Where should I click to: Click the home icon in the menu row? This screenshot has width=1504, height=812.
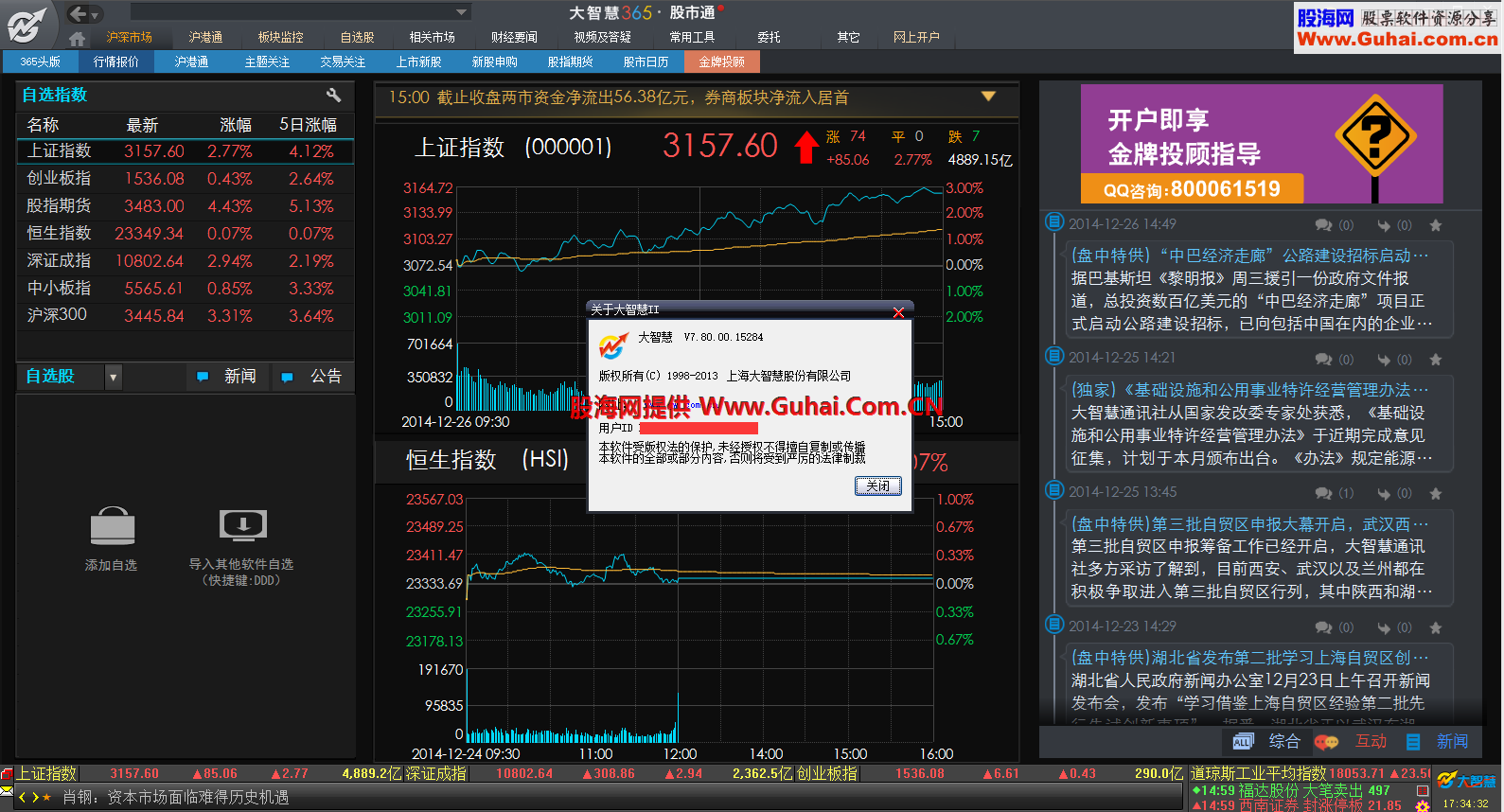click(78, 38)
